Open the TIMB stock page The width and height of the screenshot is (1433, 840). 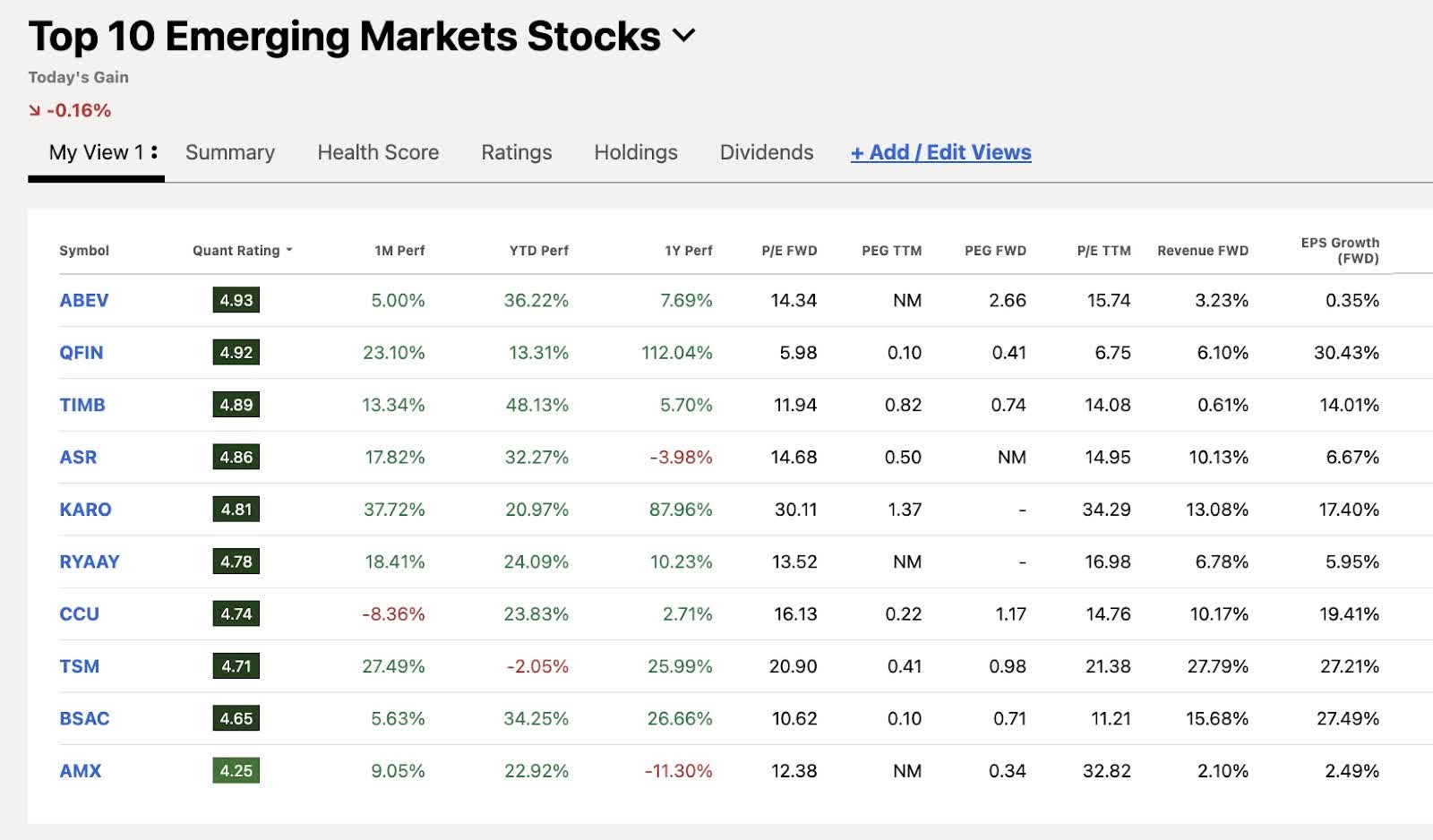tap(82, 405)
